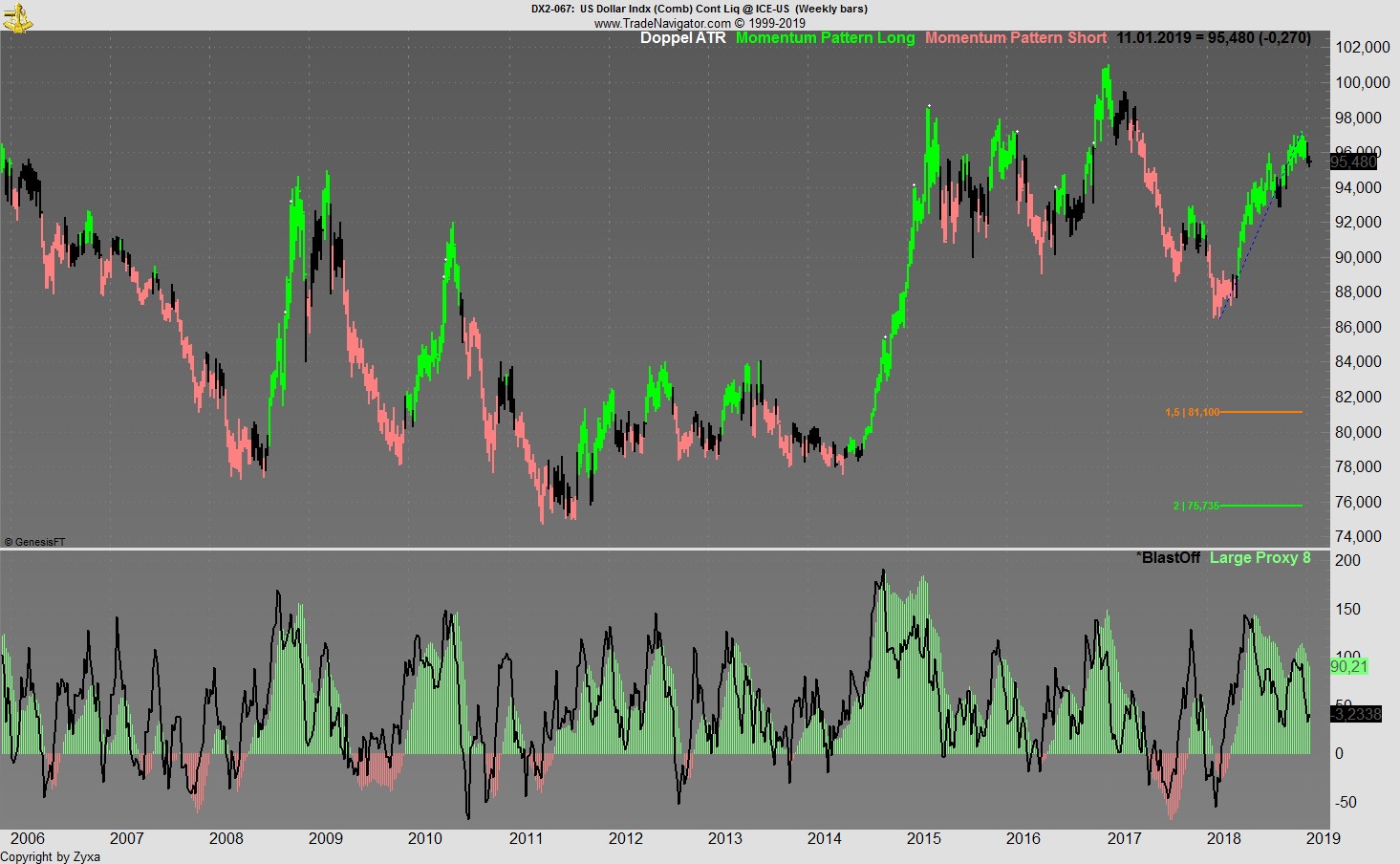Viewport: 1400px width, 864px height.
Task: Click the 2018 label on the time axis
Action: pos(1223,838)
